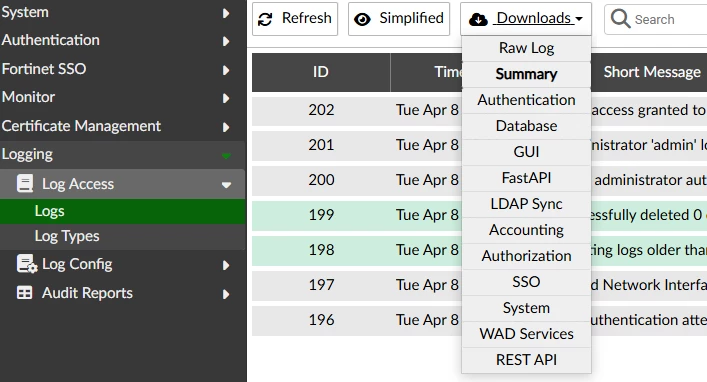Open the Certificate Management sidebar section
Image resolution: width=707 pixels, height=382 pixels.
(x=123, y=126)
